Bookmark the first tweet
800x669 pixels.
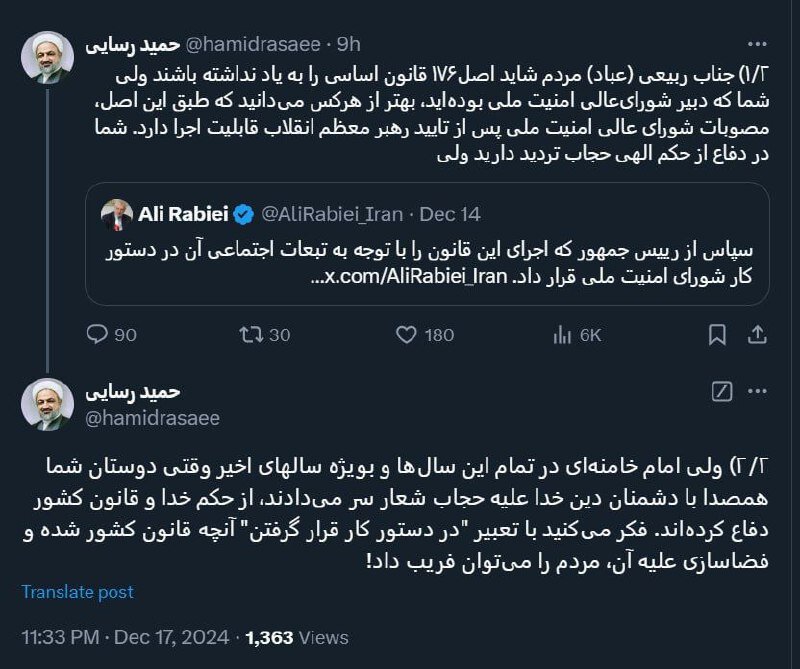tap(717, 334)
